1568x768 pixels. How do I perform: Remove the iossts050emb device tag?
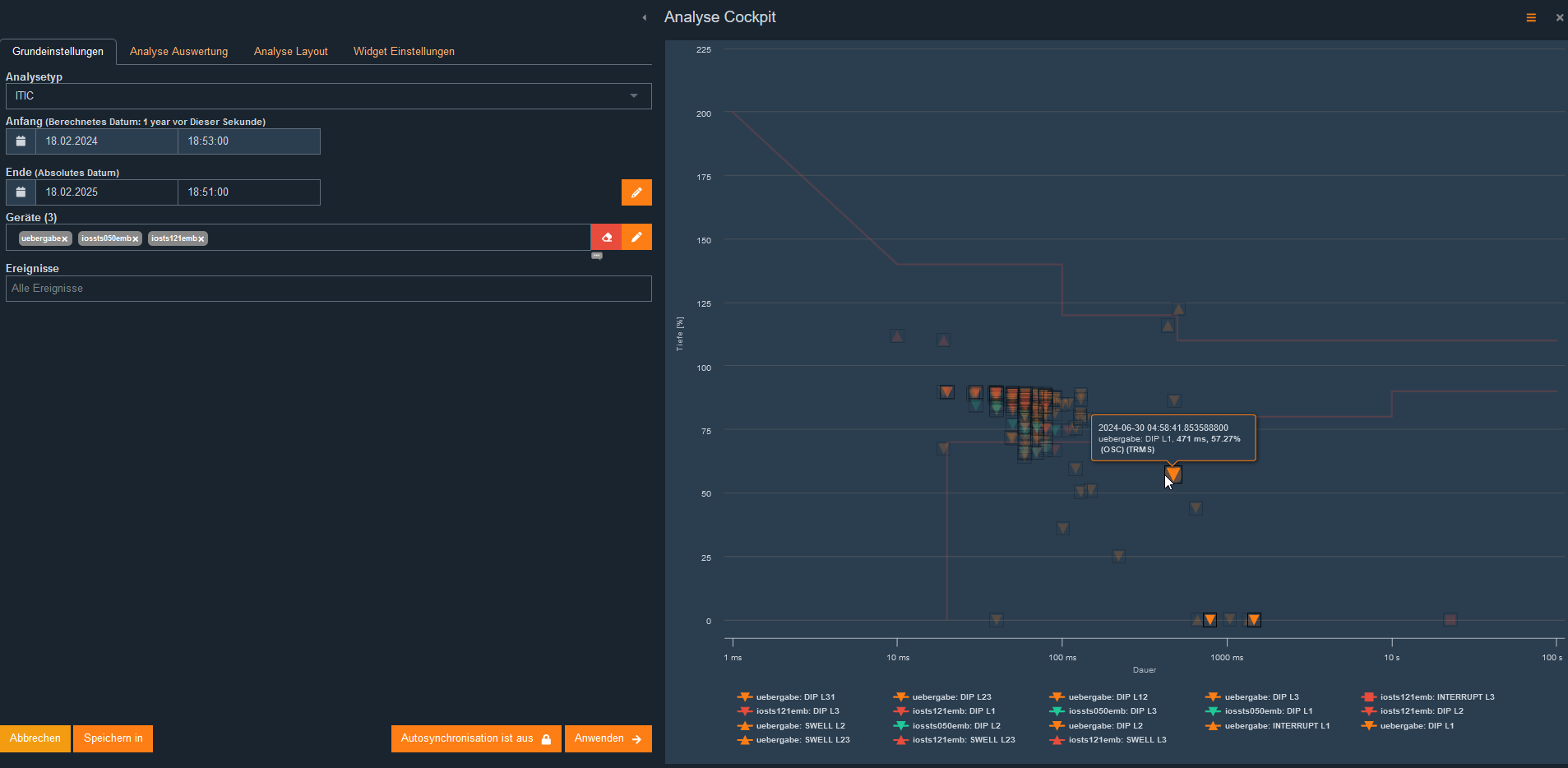(136, 239)
